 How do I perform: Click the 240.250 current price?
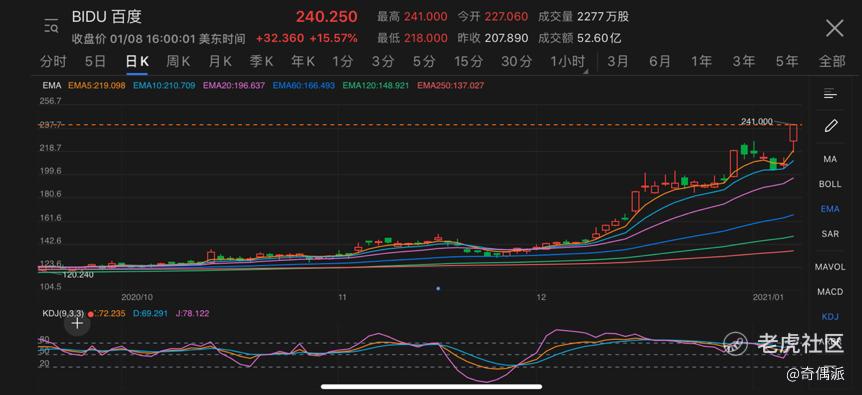(327, 17)
